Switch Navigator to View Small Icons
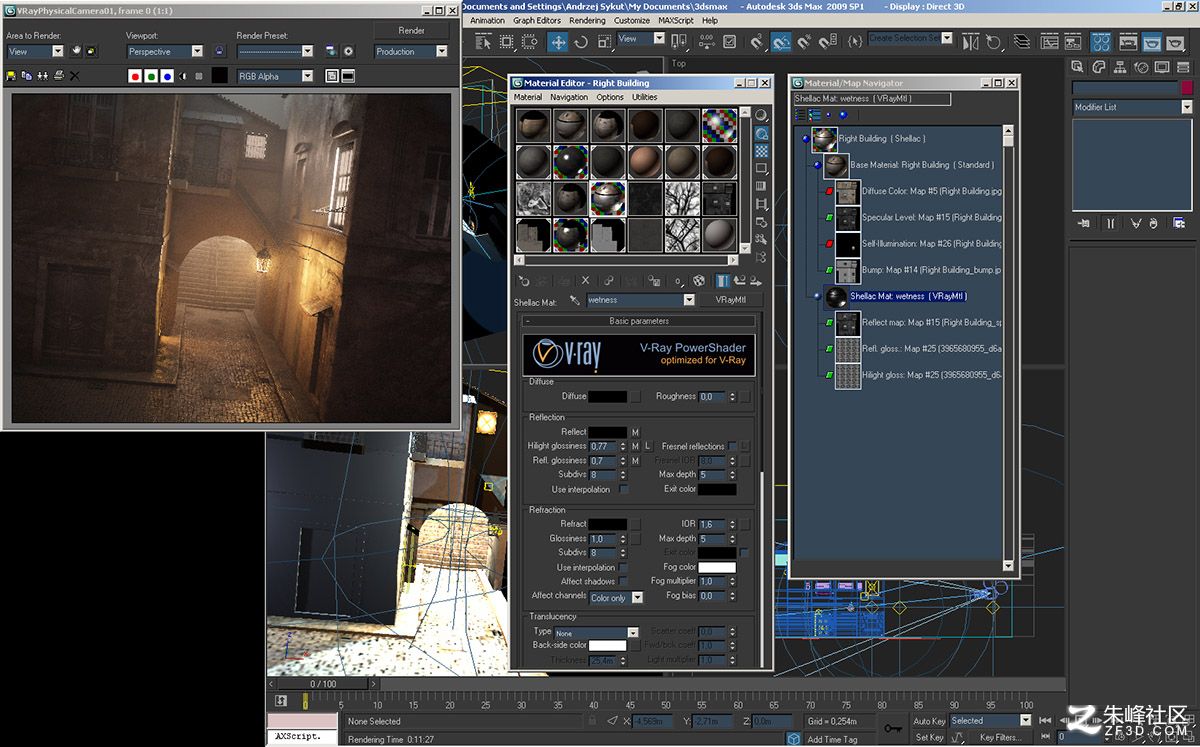 tap(829, 115)
